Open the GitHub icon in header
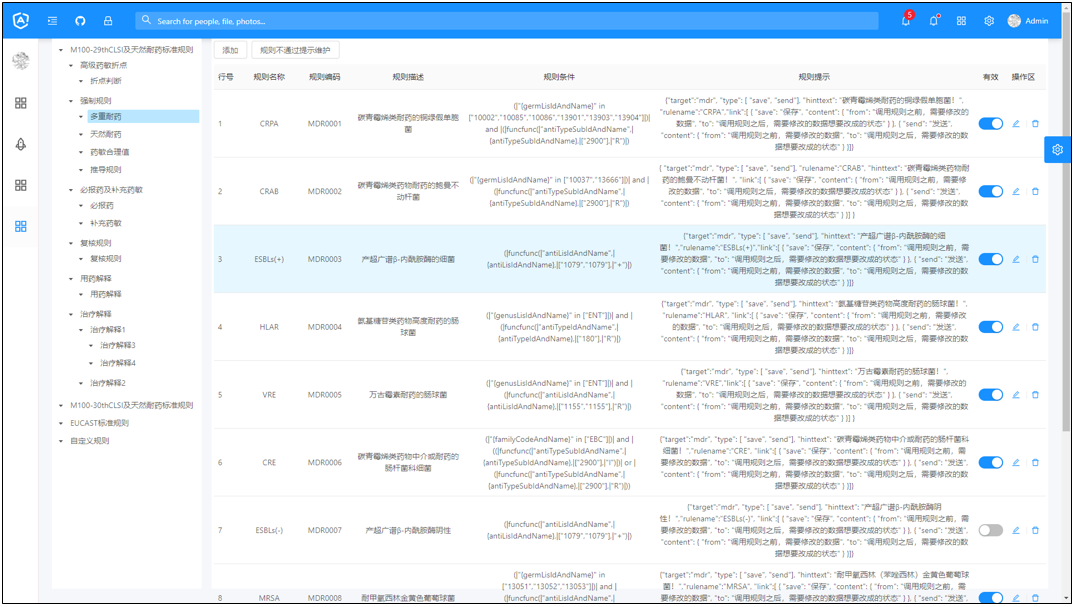 (80, 21)
